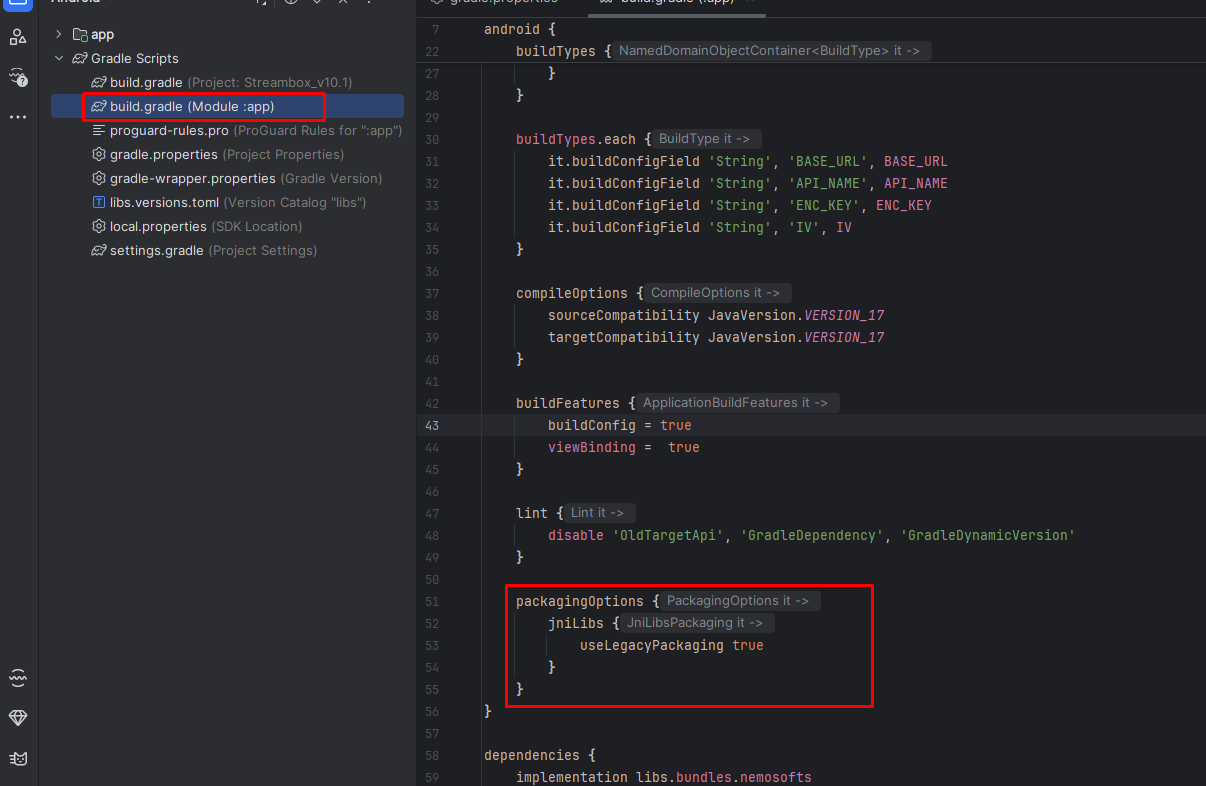Screen dimensions: 1206x786
Task: Click the Gradle Scripts elephant icon
Action: coord(80,58)
